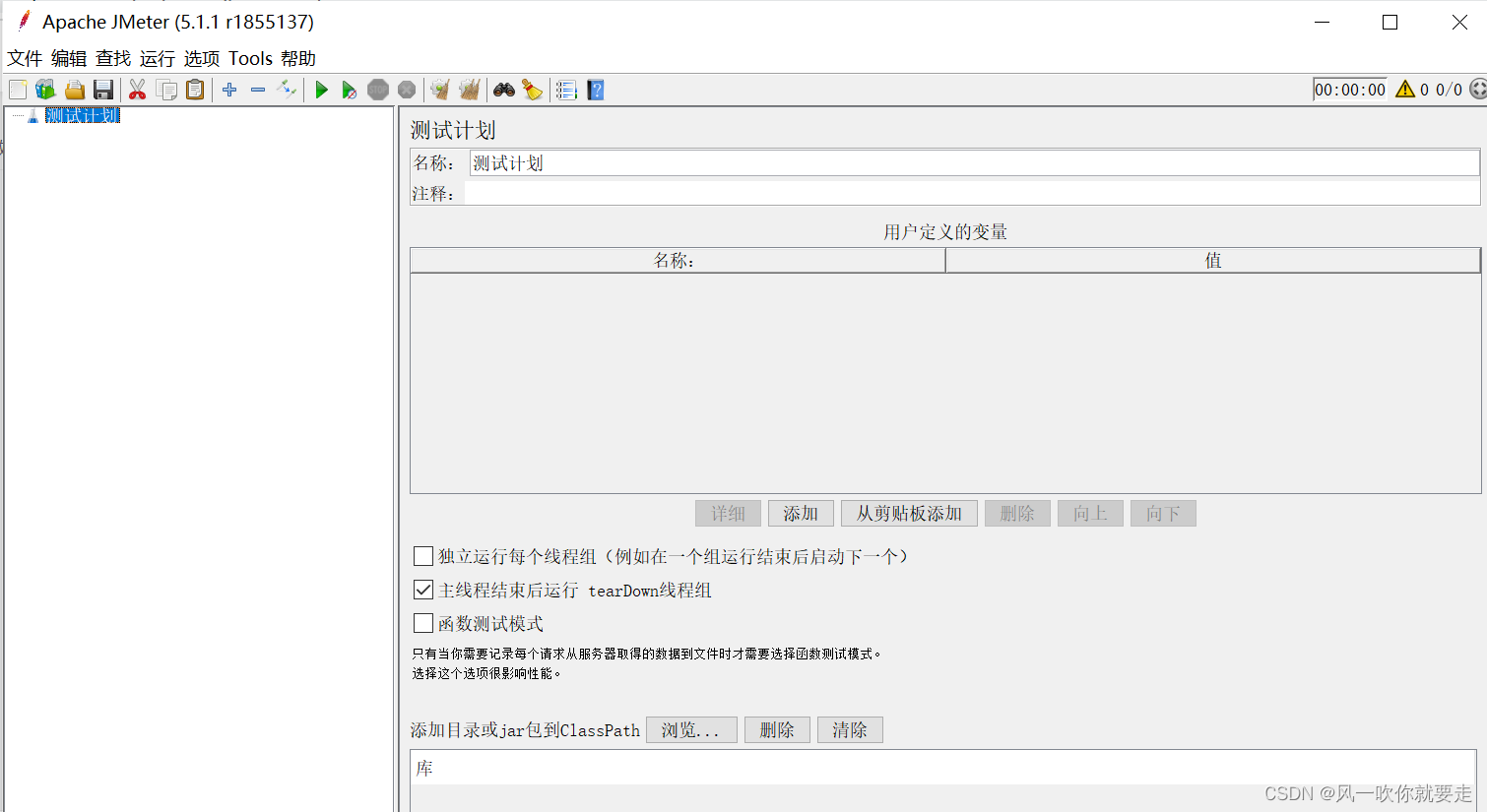Click the 添加 variable button
1487x812 pixels.
tap(801, 513)
